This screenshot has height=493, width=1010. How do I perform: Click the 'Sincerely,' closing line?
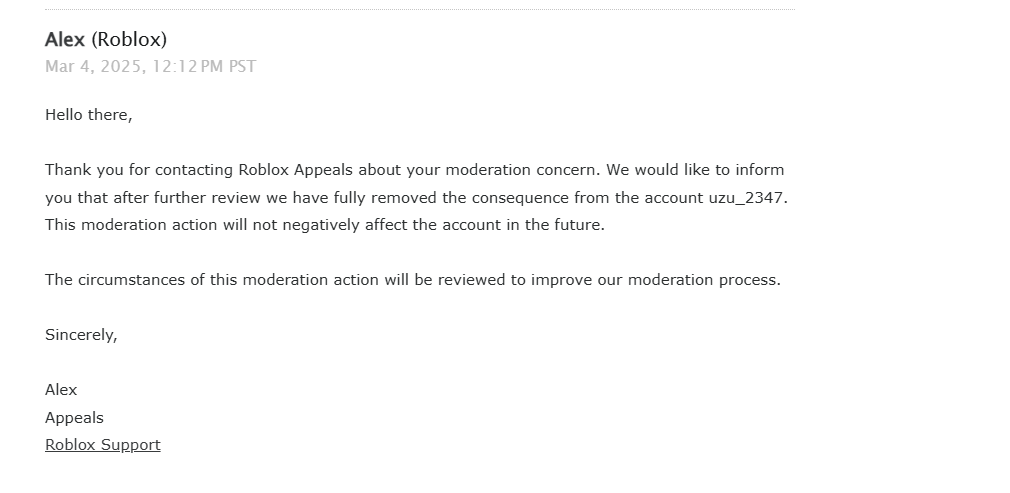pyautogui.click(x=81, y=335)
